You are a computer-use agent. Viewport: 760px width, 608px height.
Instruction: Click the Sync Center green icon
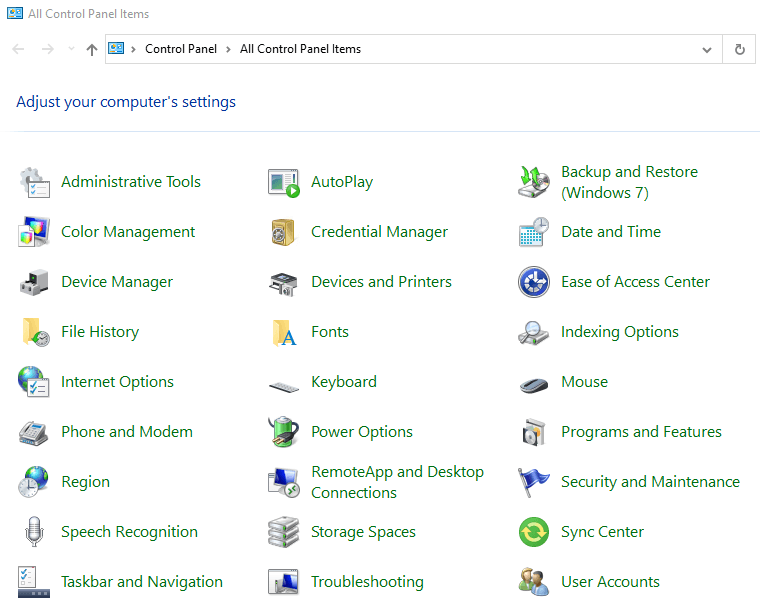(x=534, y=532)
